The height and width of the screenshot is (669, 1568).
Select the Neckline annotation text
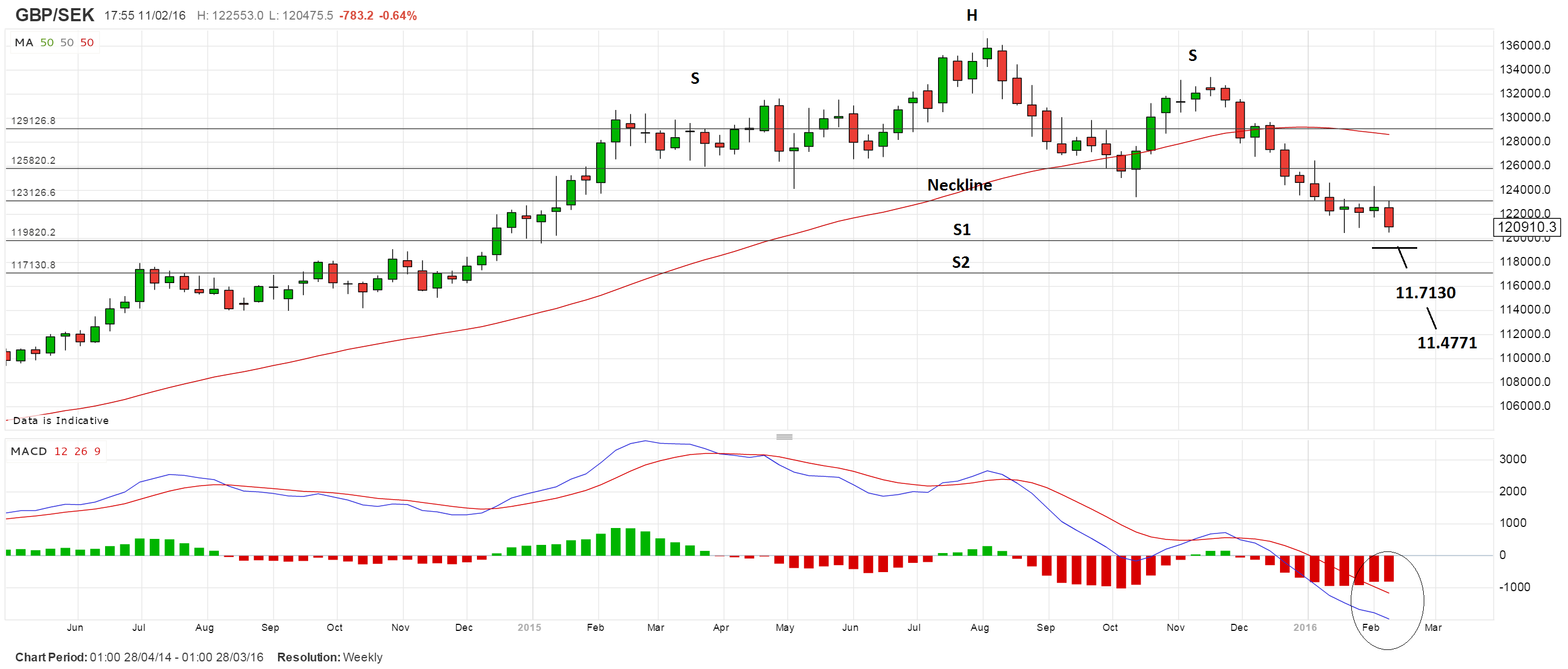tap(959, 185)
